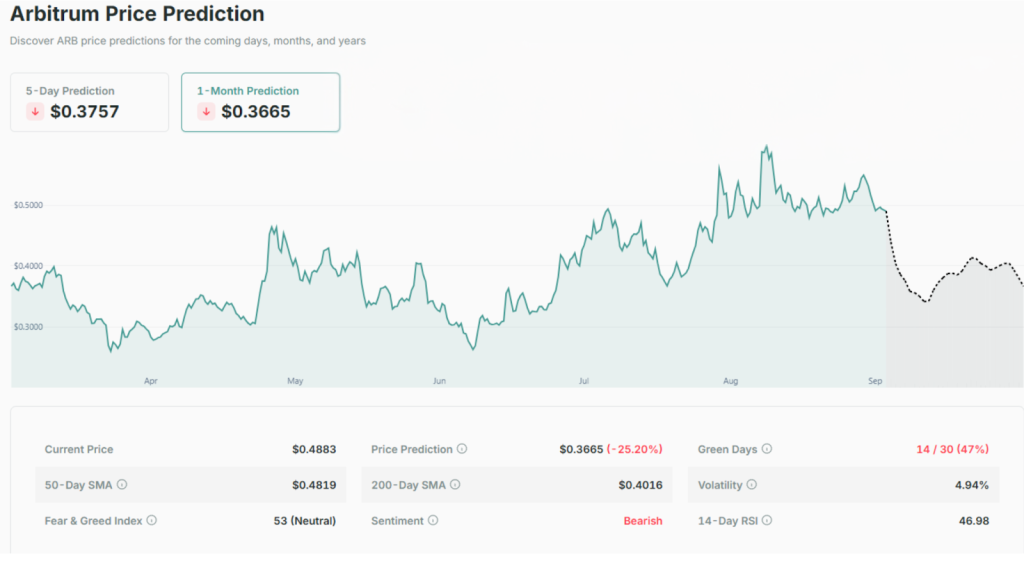Click the $0.5000 y-axis label

(x=28, y=205)
